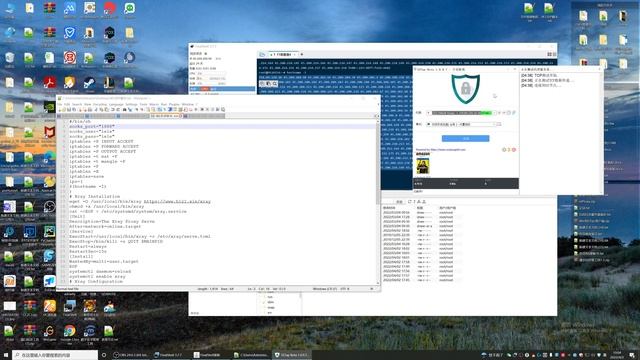640x360 pixels.
Task: Click the Windows Start button
Action: point(6,355)
